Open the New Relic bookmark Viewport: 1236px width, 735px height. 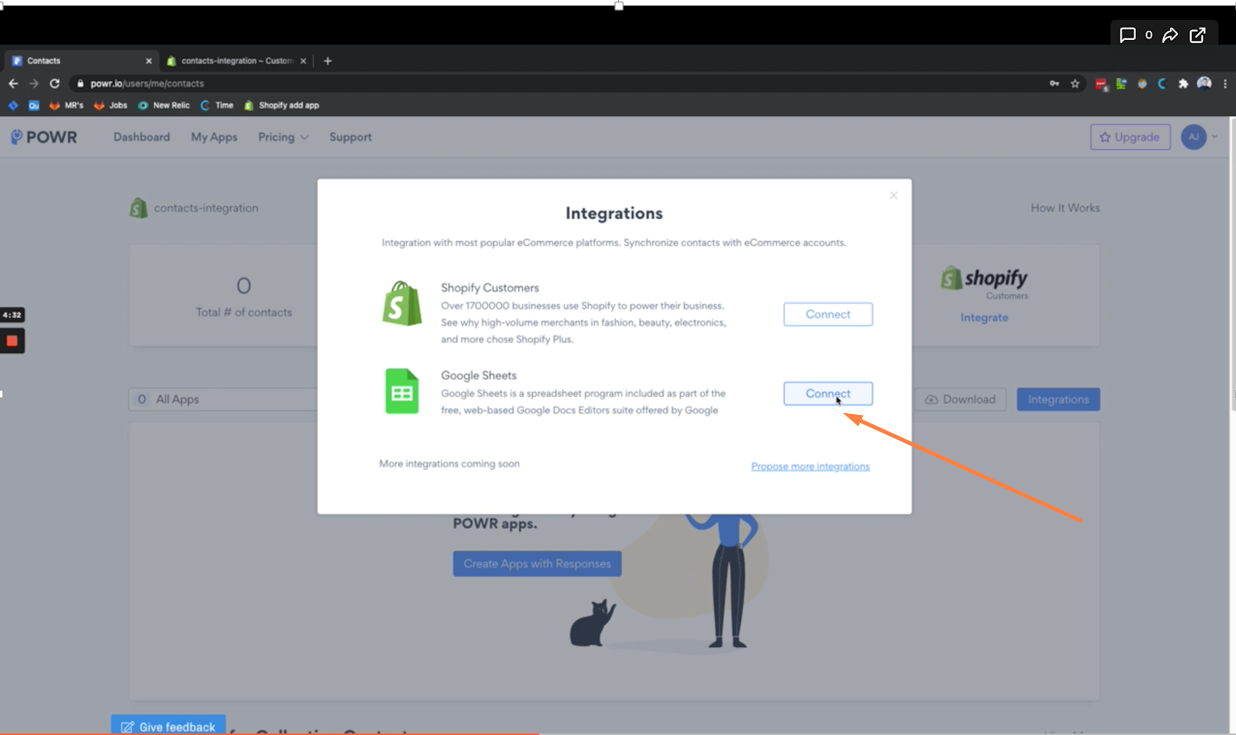tap(163, 105)
